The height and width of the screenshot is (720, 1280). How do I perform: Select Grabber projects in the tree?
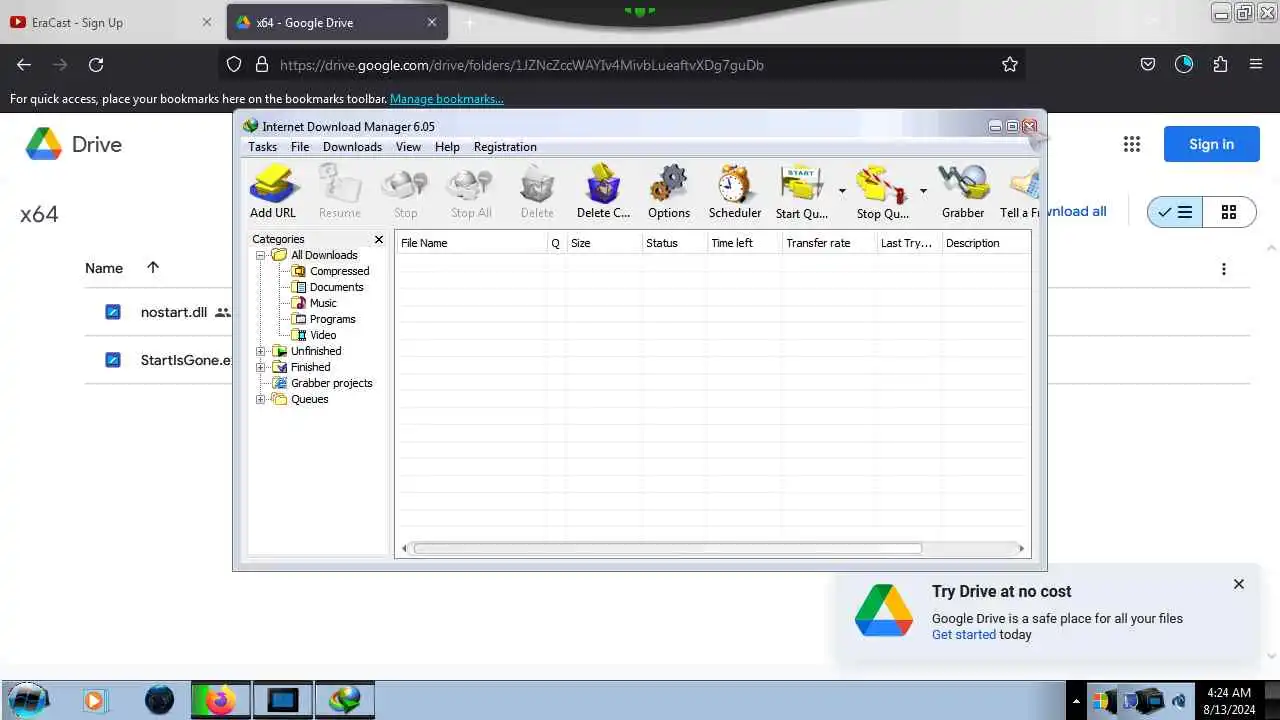tap(331, 383)
